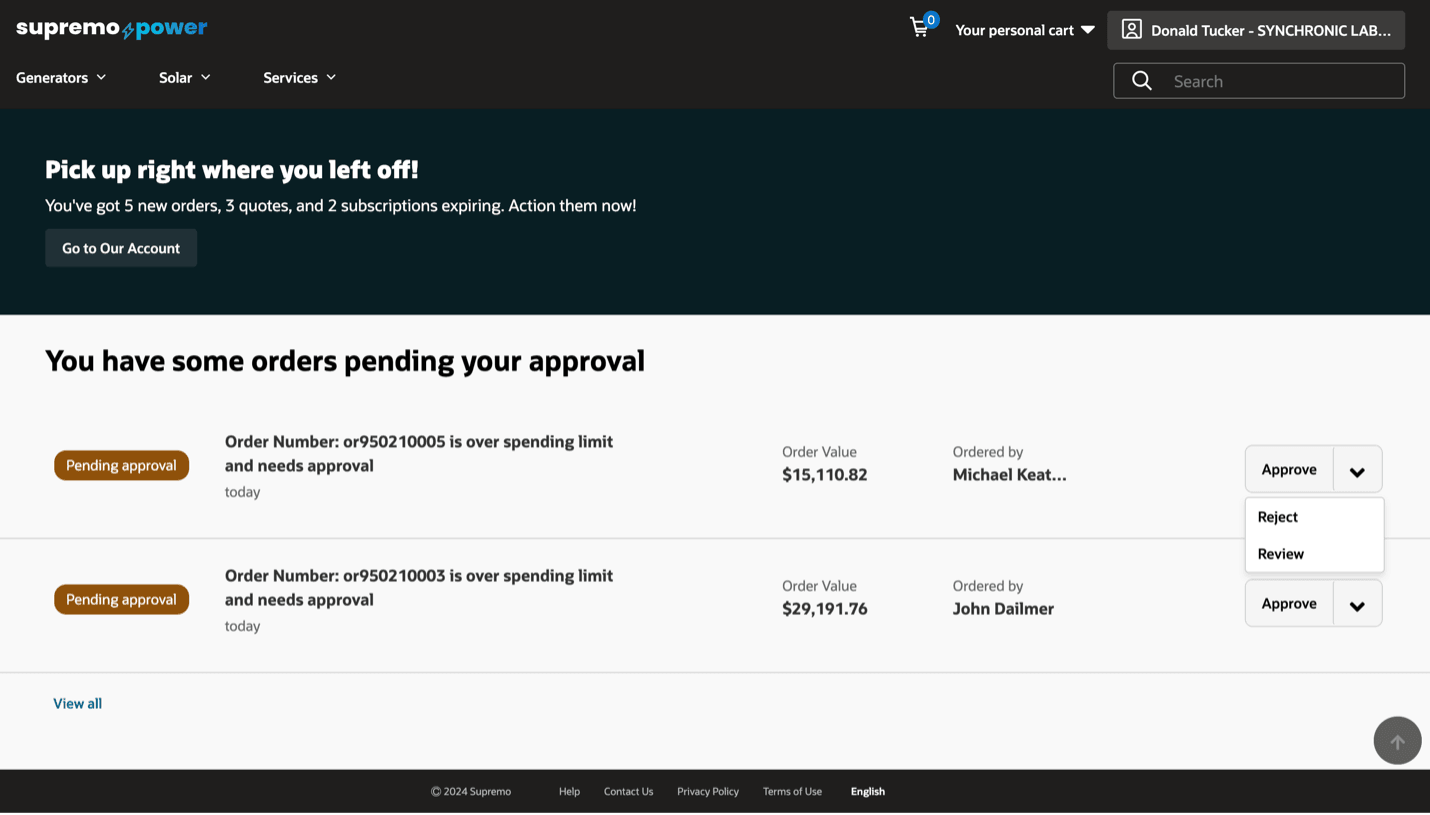Open the Privacy Policy footer link

click(x=707, y=791)
